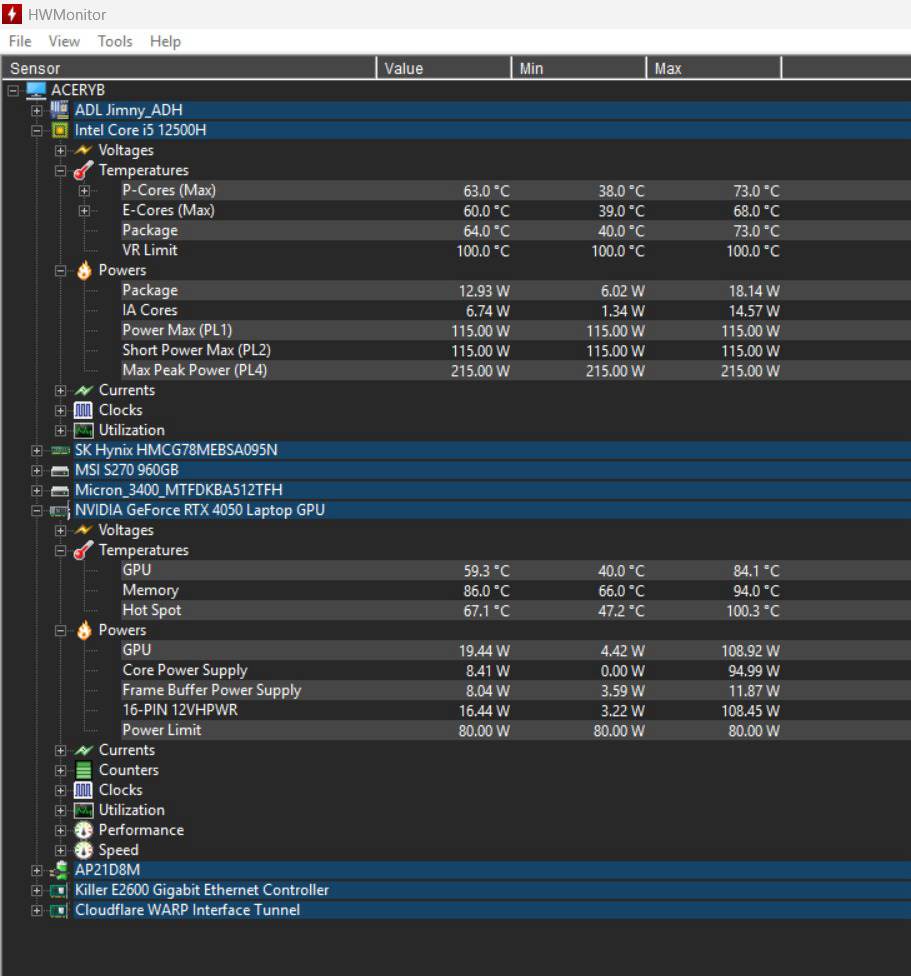Expand the SK Hynix HMCG78MEBSA095N node
Viewport: 911px width, 976px height.
(37, 451)
